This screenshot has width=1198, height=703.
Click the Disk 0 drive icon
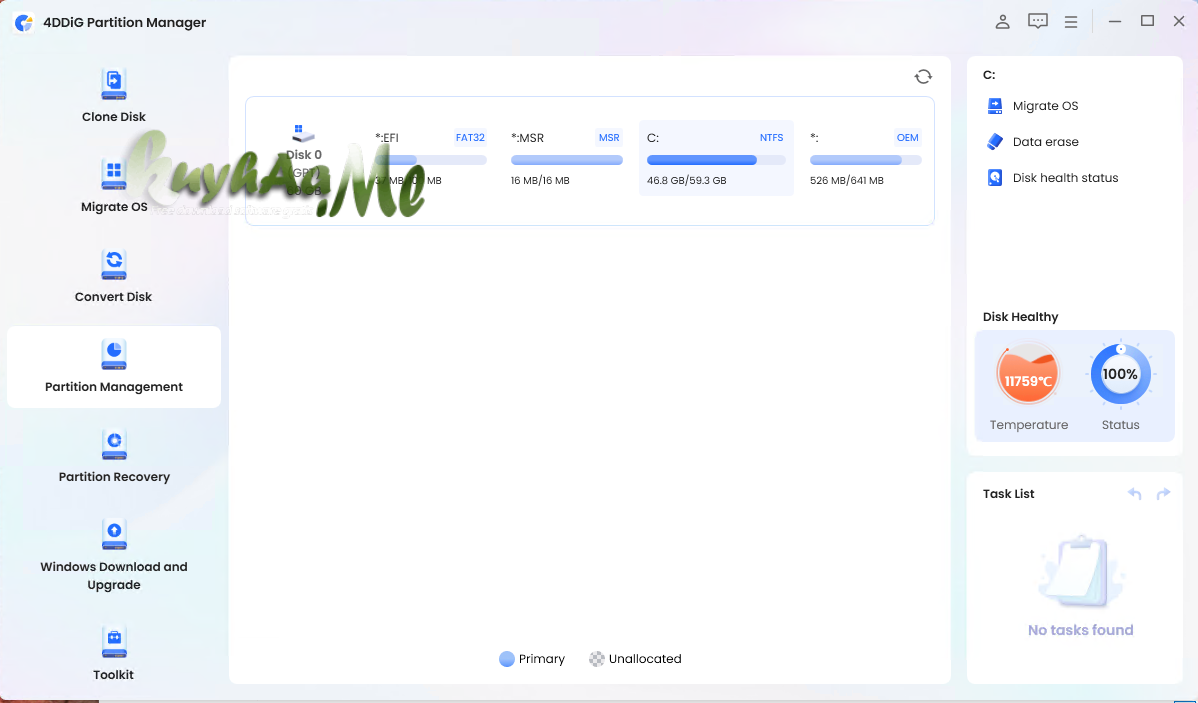303,134
